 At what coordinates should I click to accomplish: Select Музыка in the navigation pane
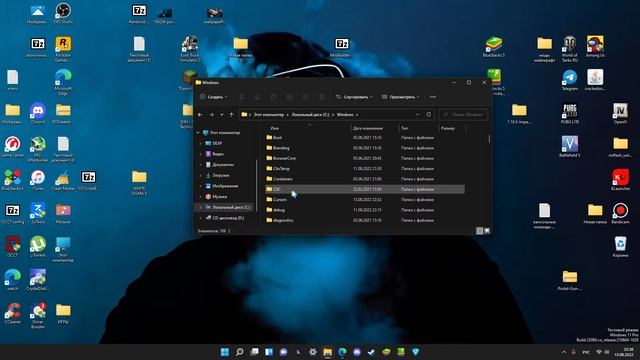(x=220, y=197)
